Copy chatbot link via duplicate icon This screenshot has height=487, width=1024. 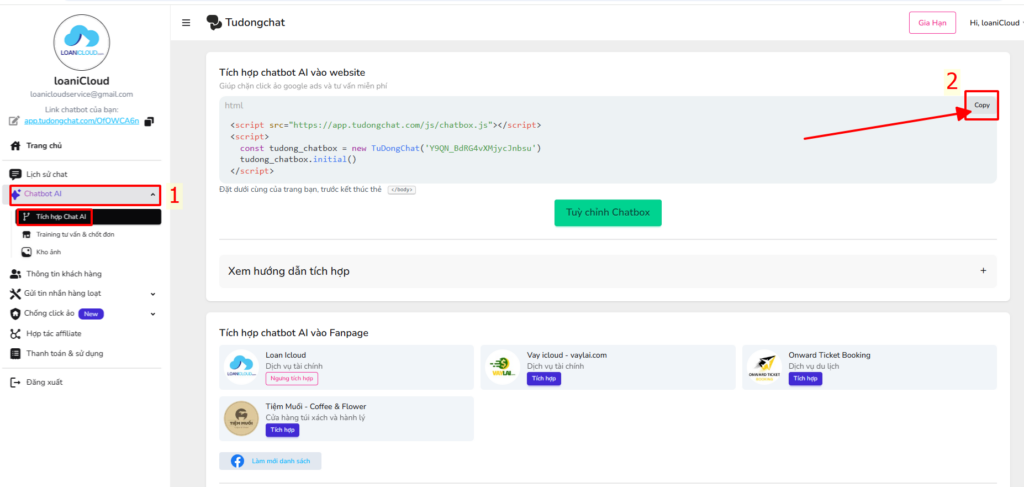click(x=149, y=121)
